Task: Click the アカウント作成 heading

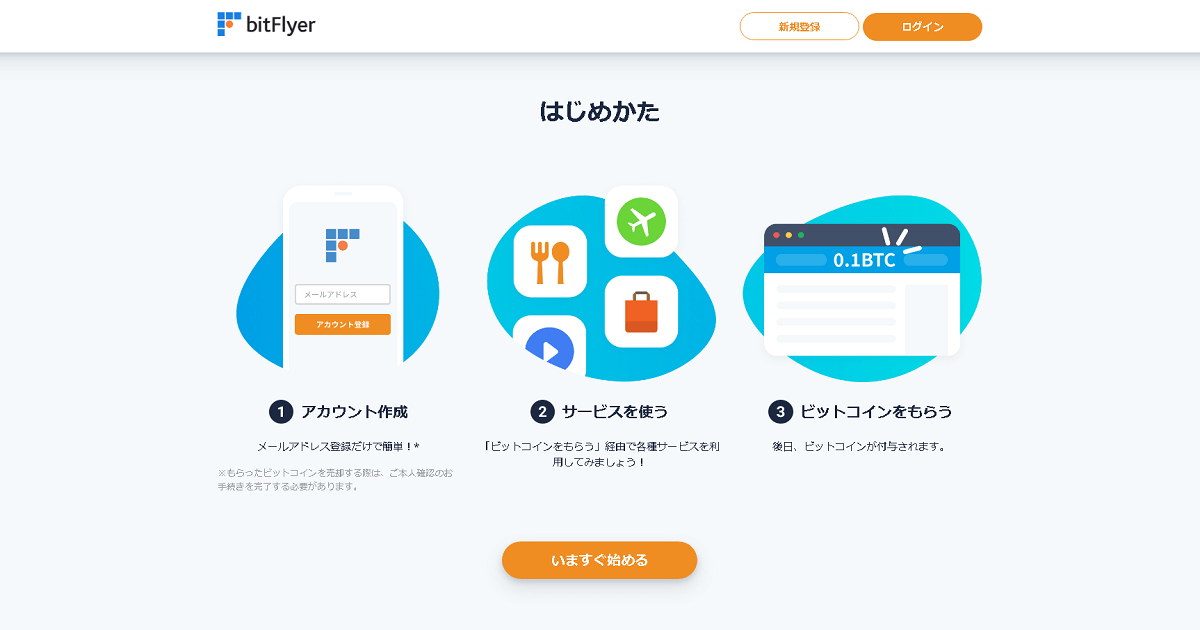Action: point(354,412)
